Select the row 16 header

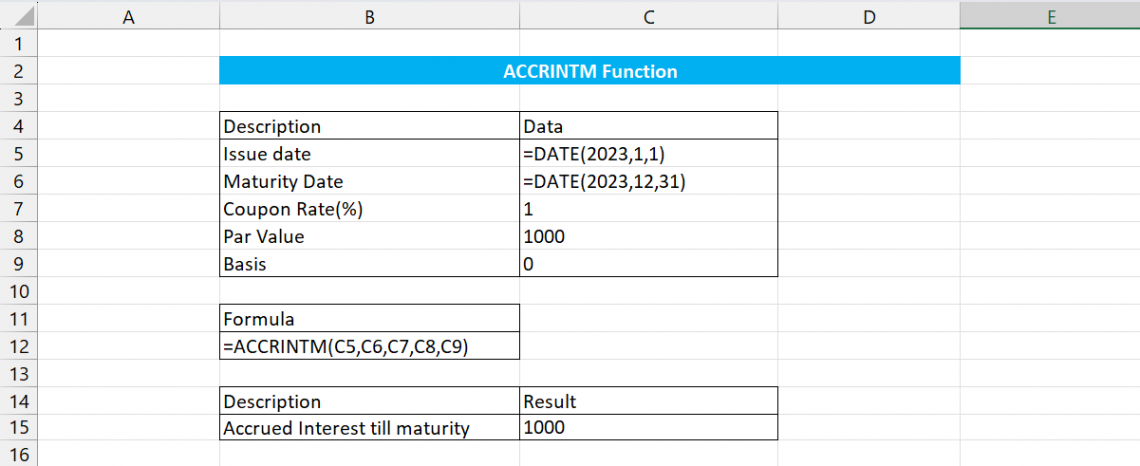[x=19, y=455]
